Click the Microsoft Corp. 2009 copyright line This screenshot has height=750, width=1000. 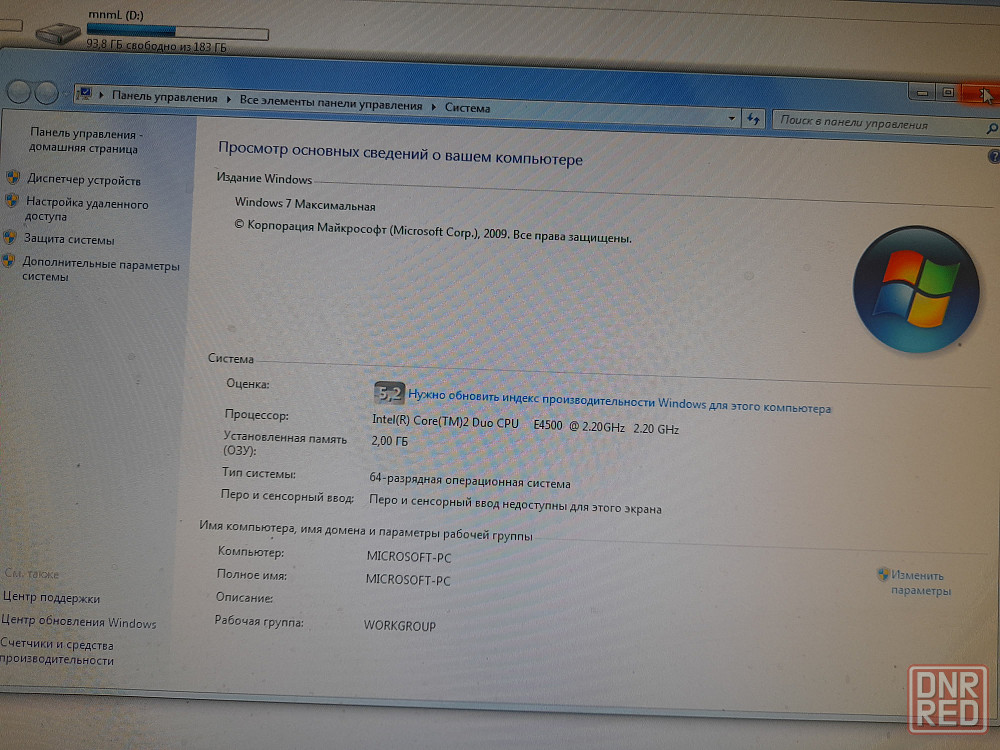pyautogui.click(x=432, y=232)
